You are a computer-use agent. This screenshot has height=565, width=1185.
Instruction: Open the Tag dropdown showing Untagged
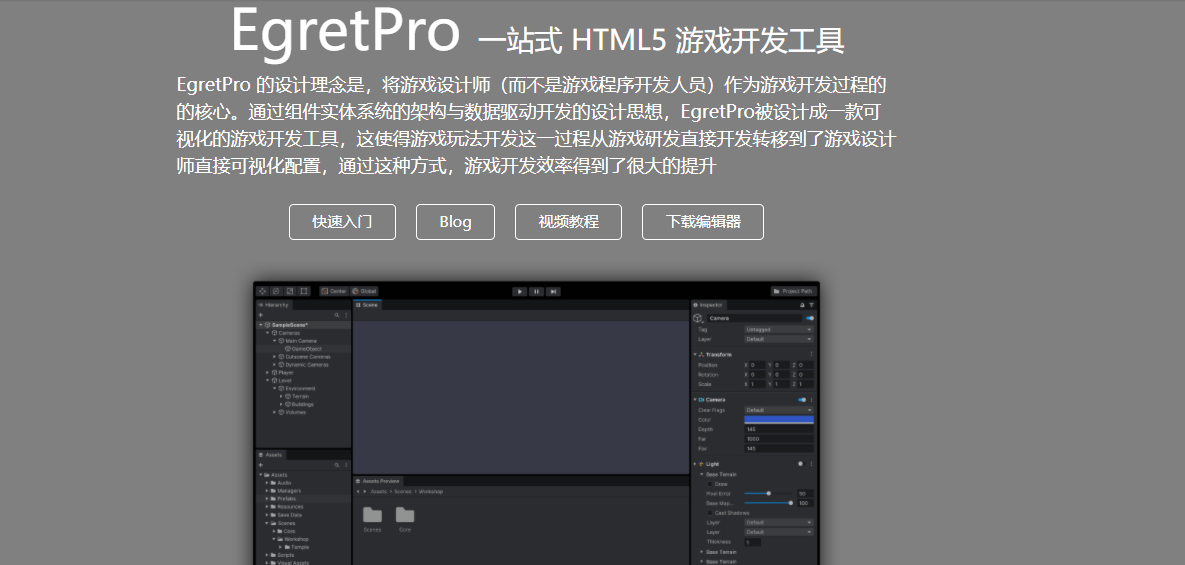click(x=779, y=329)
